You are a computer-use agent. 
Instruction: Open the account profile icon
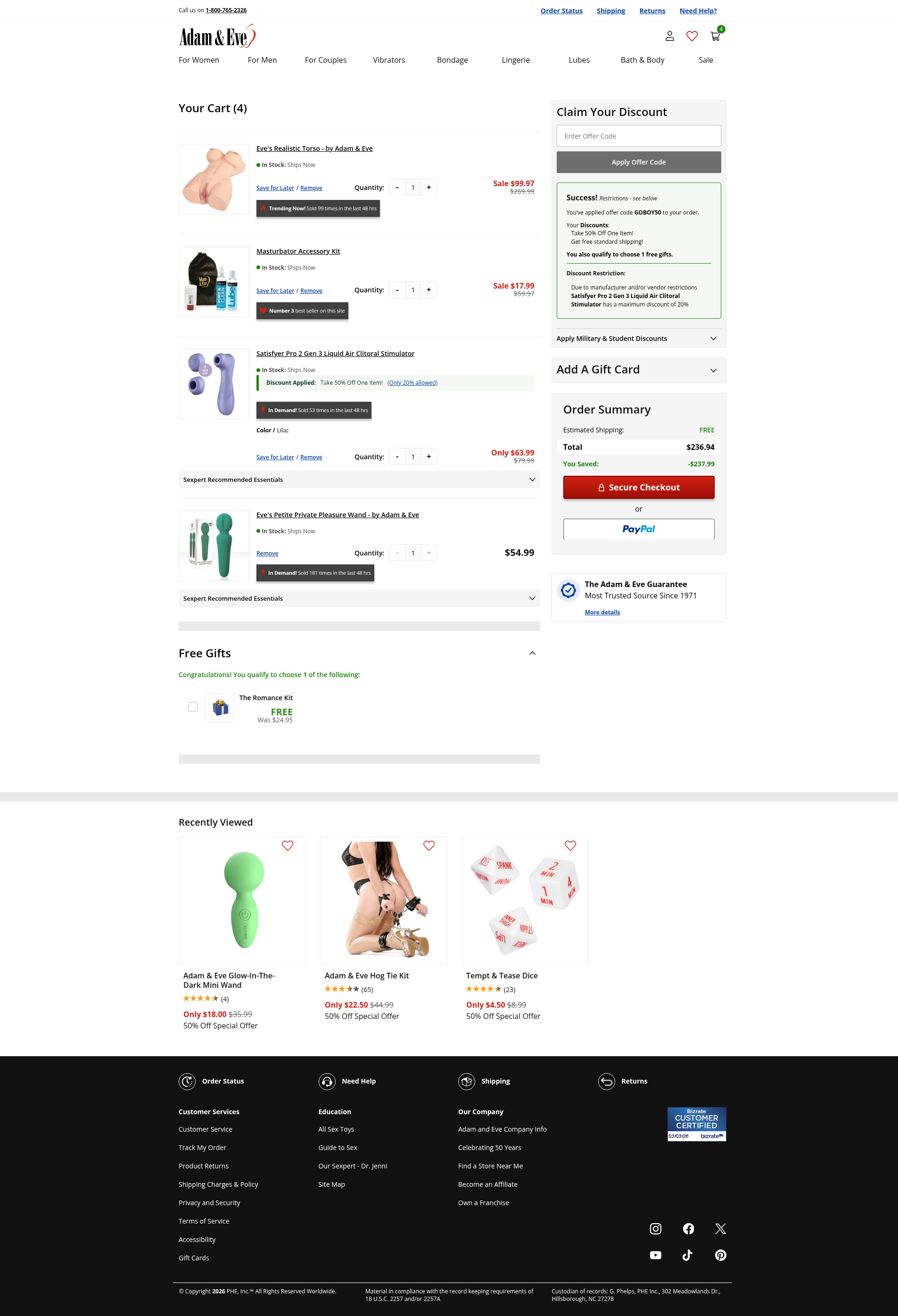tap(669, 36)
